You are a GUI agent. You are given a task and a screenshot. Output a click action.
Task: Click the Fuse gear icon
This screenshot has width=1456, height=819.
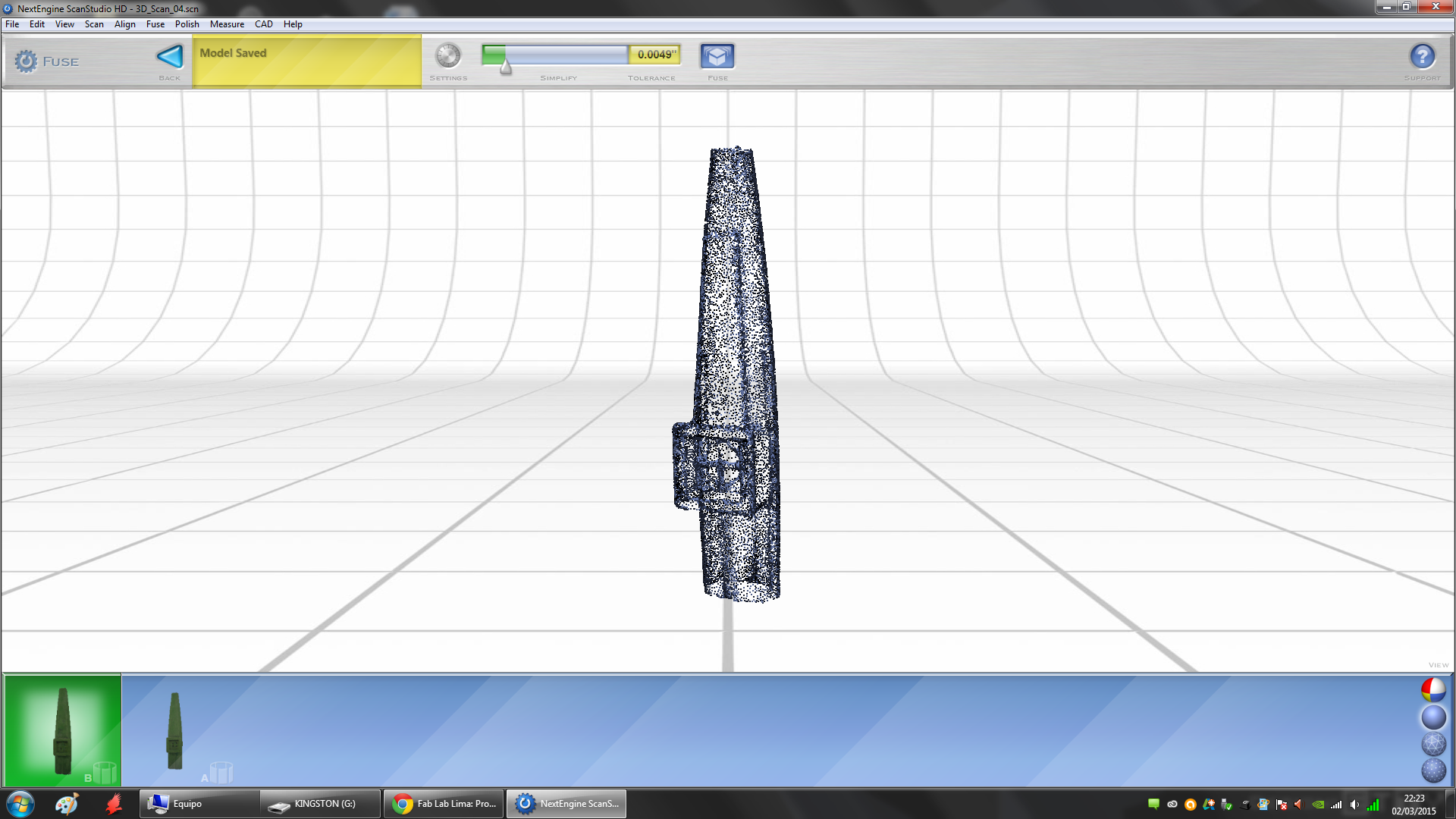click(26, 61)
